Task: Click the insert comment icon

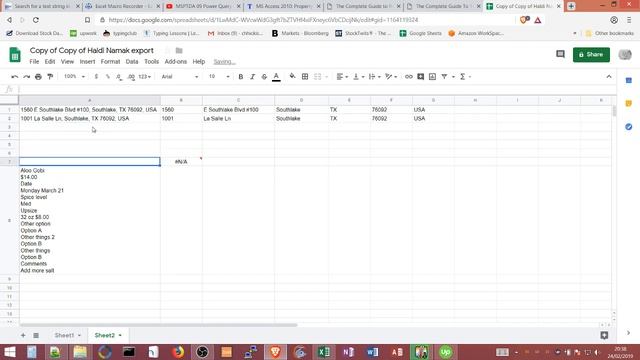Action: (x=420, y=77)
